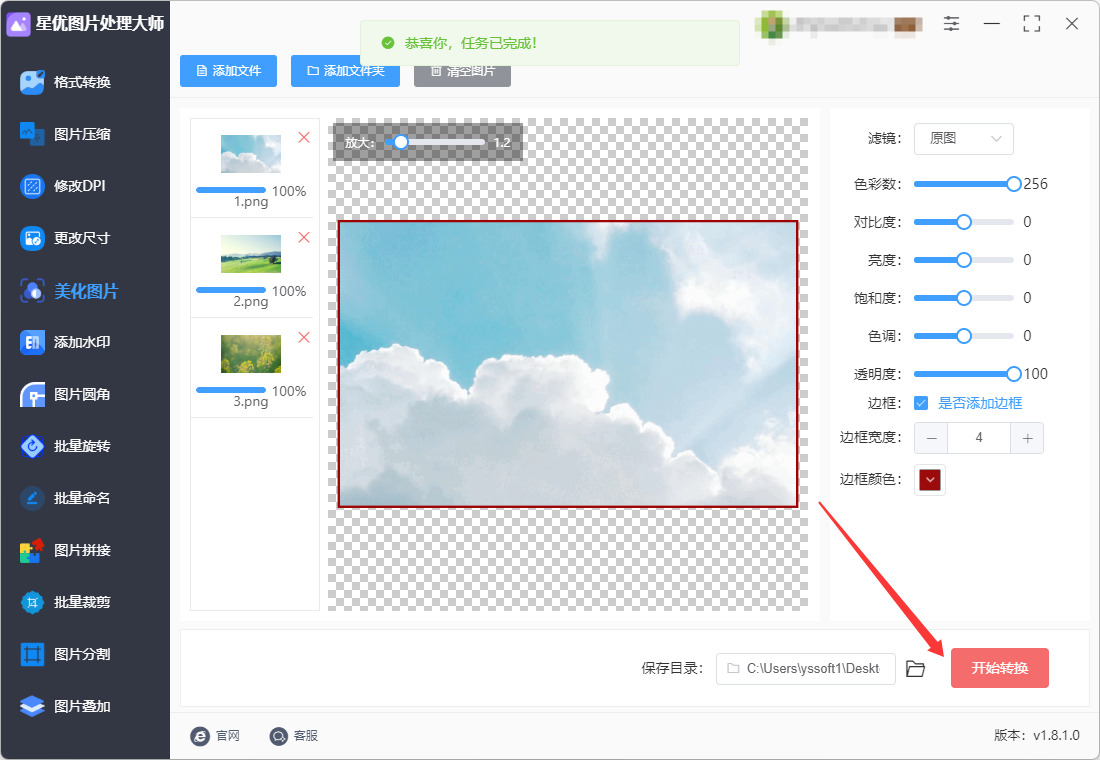Viewport: 1100px width, 760px height.
Task: Choose the 更改尺寸 resize icon
Action: [32, 239]
